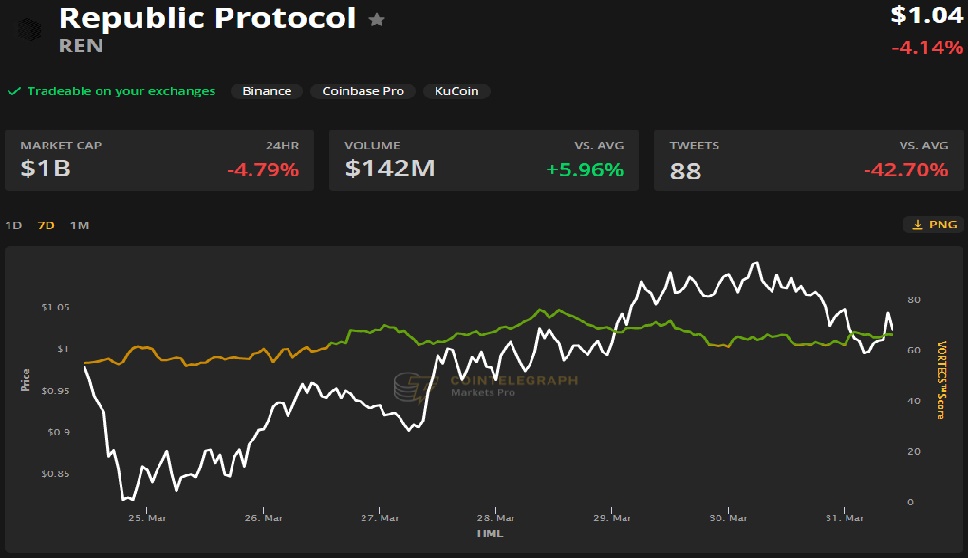Viewport: 968px width, 558px height.
Task: Click the Market Cap value $1B
Action: [46, 169]
